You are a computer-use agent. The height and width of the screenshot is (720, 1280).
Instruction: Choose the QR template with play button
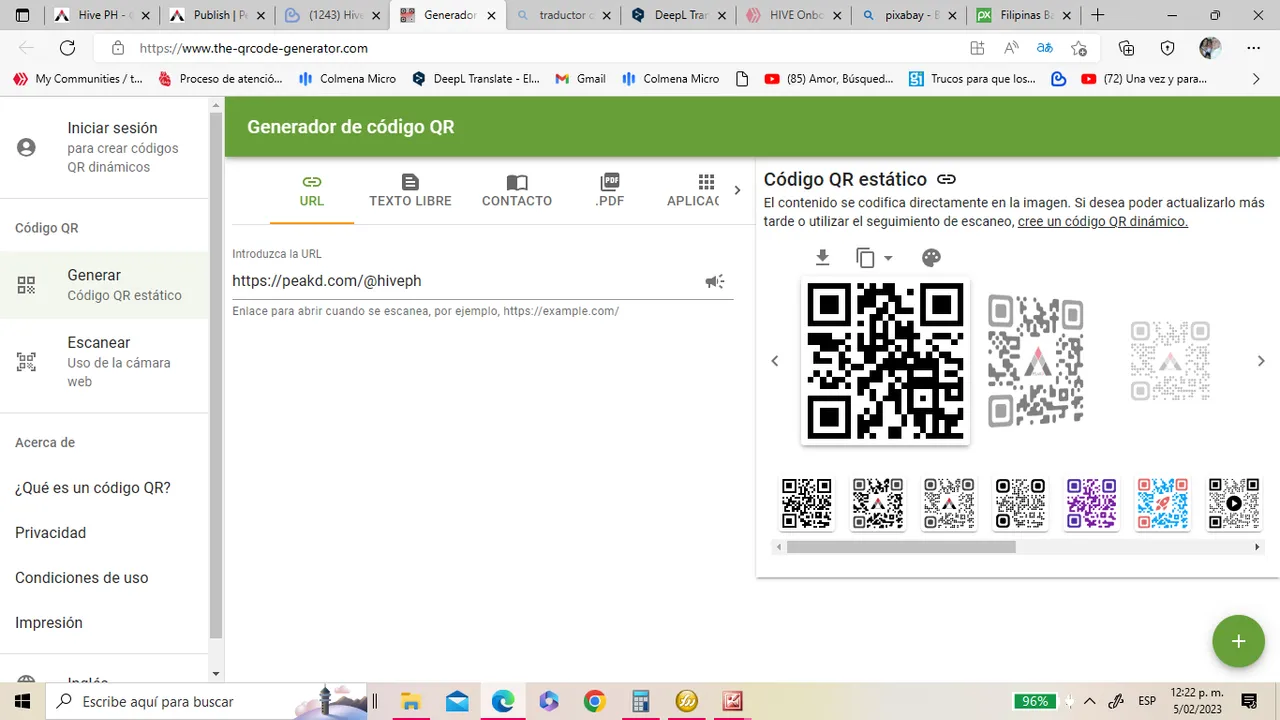1234,504
